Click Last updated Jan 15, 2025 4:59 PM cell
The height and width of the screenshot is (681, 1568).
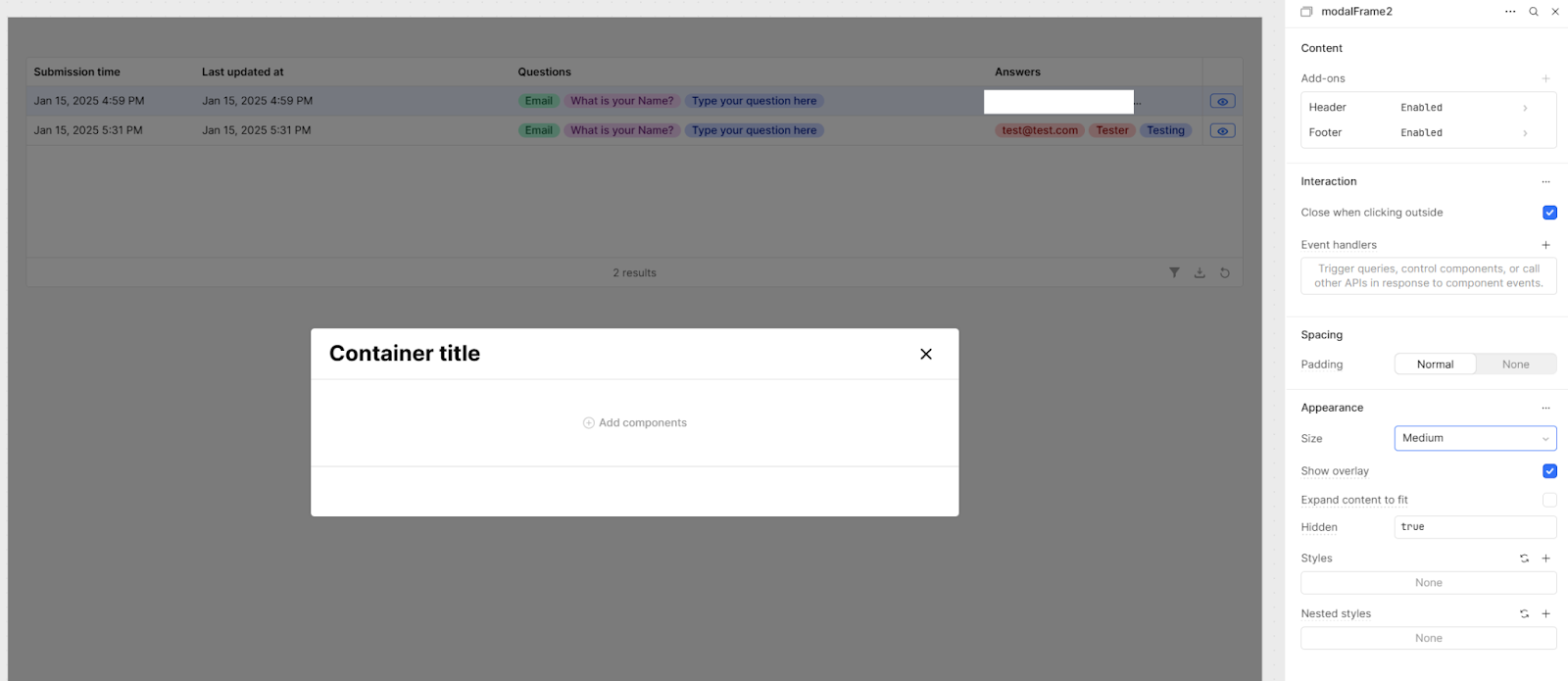[257, 101]
